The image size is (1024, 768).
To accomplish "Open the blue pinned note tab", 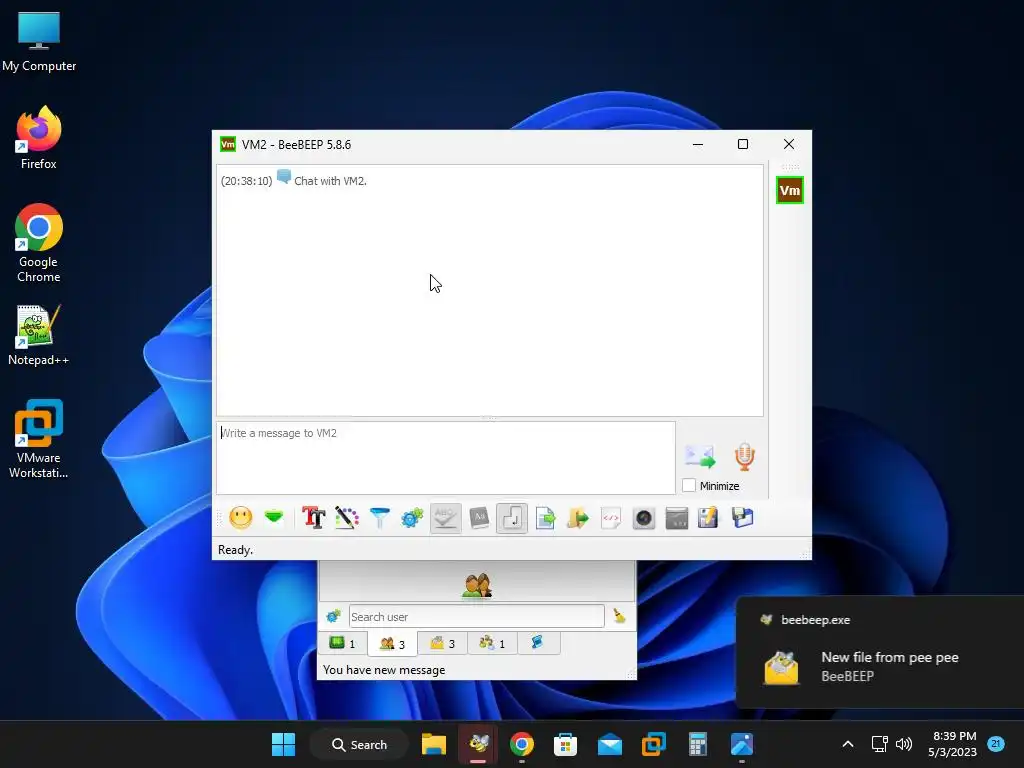I will [537, 643].
